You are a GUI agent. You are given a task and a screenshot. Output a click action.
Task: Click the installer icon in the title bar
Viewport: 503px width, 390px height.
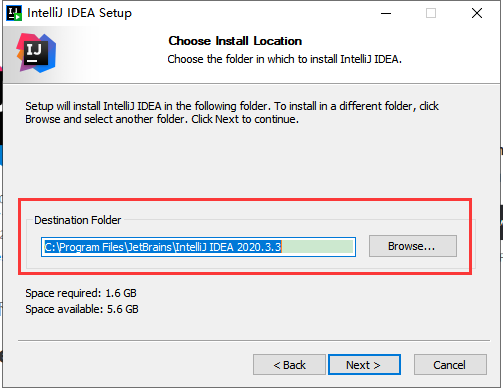click(x=14, y=13)
